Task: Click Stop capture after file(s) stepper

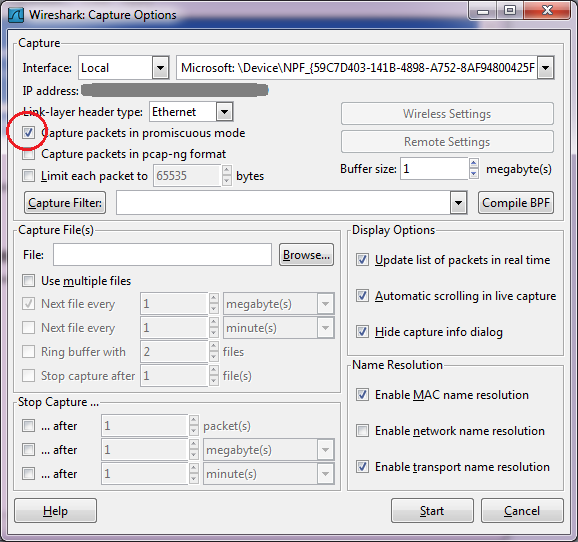Action: click(x=214, y=376)
